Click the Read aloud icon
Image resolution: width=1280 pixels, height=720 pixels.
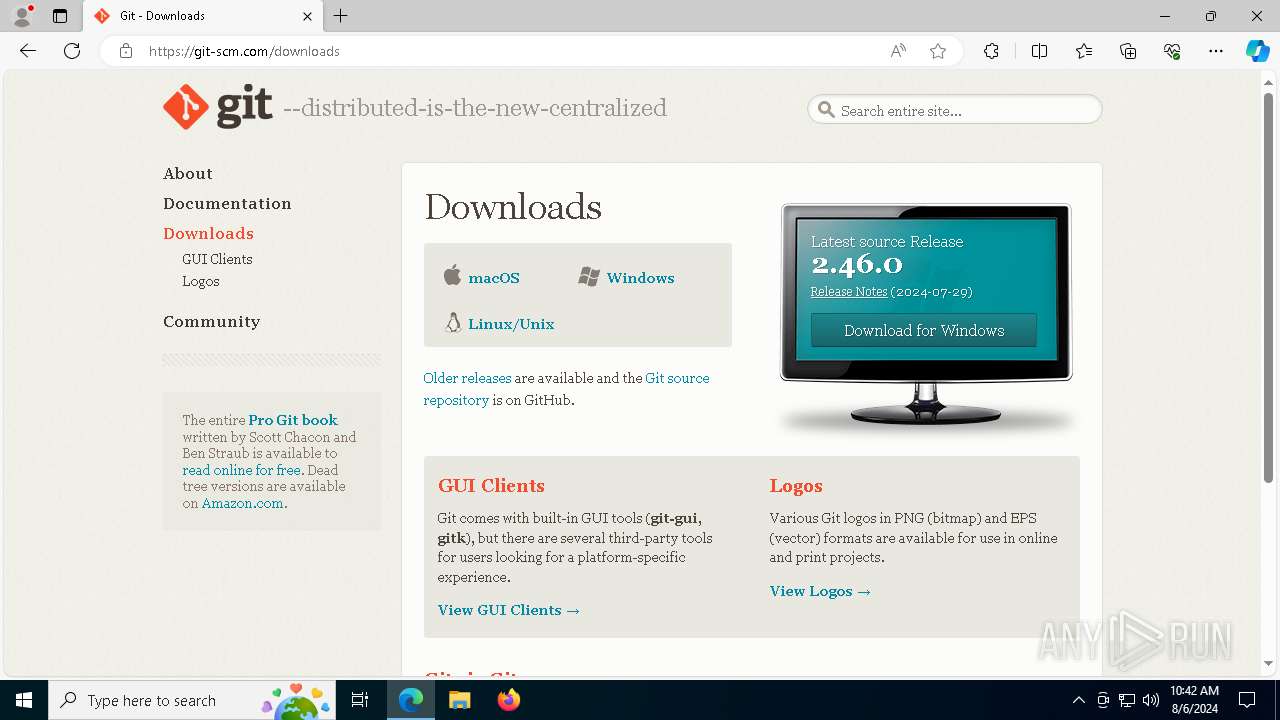click(x=898, y=51)
